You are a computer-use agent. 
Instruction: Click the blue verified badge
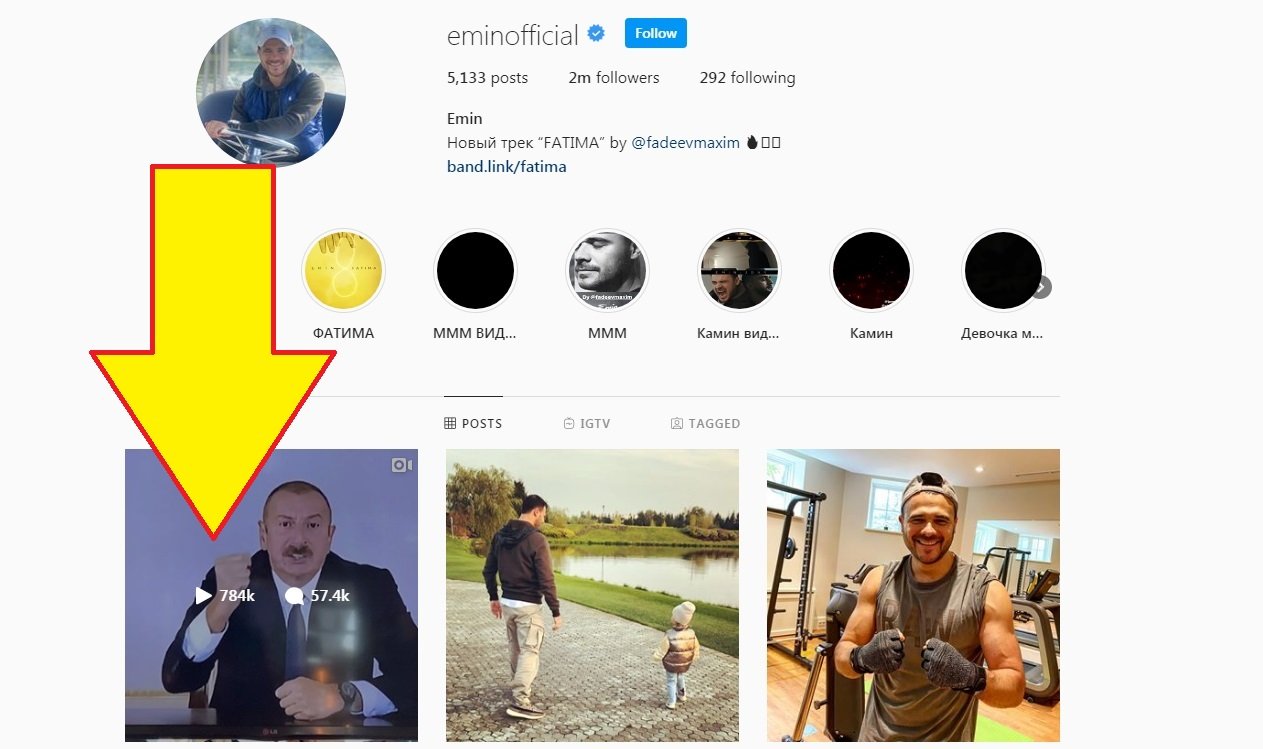tap(596, 34)
